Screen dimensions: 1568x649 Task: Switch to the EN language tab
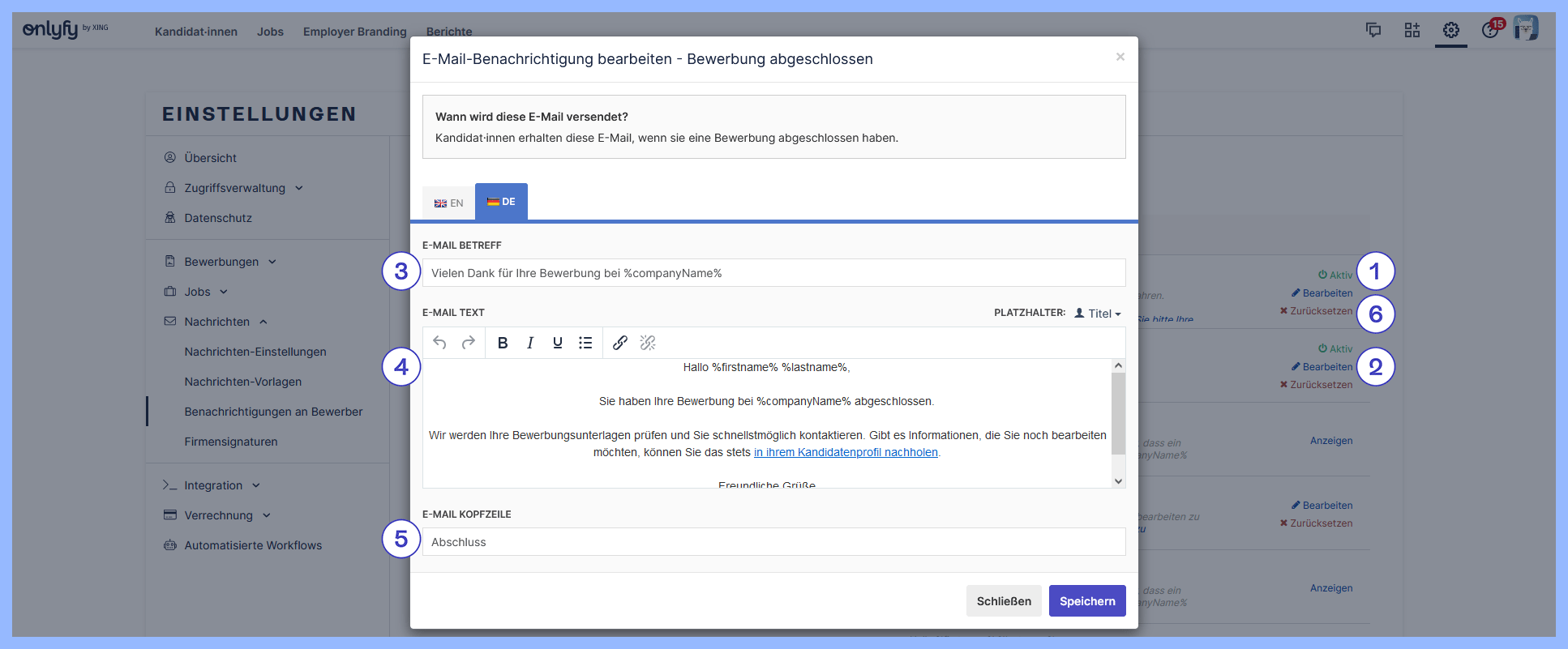(x=448, y=203)
